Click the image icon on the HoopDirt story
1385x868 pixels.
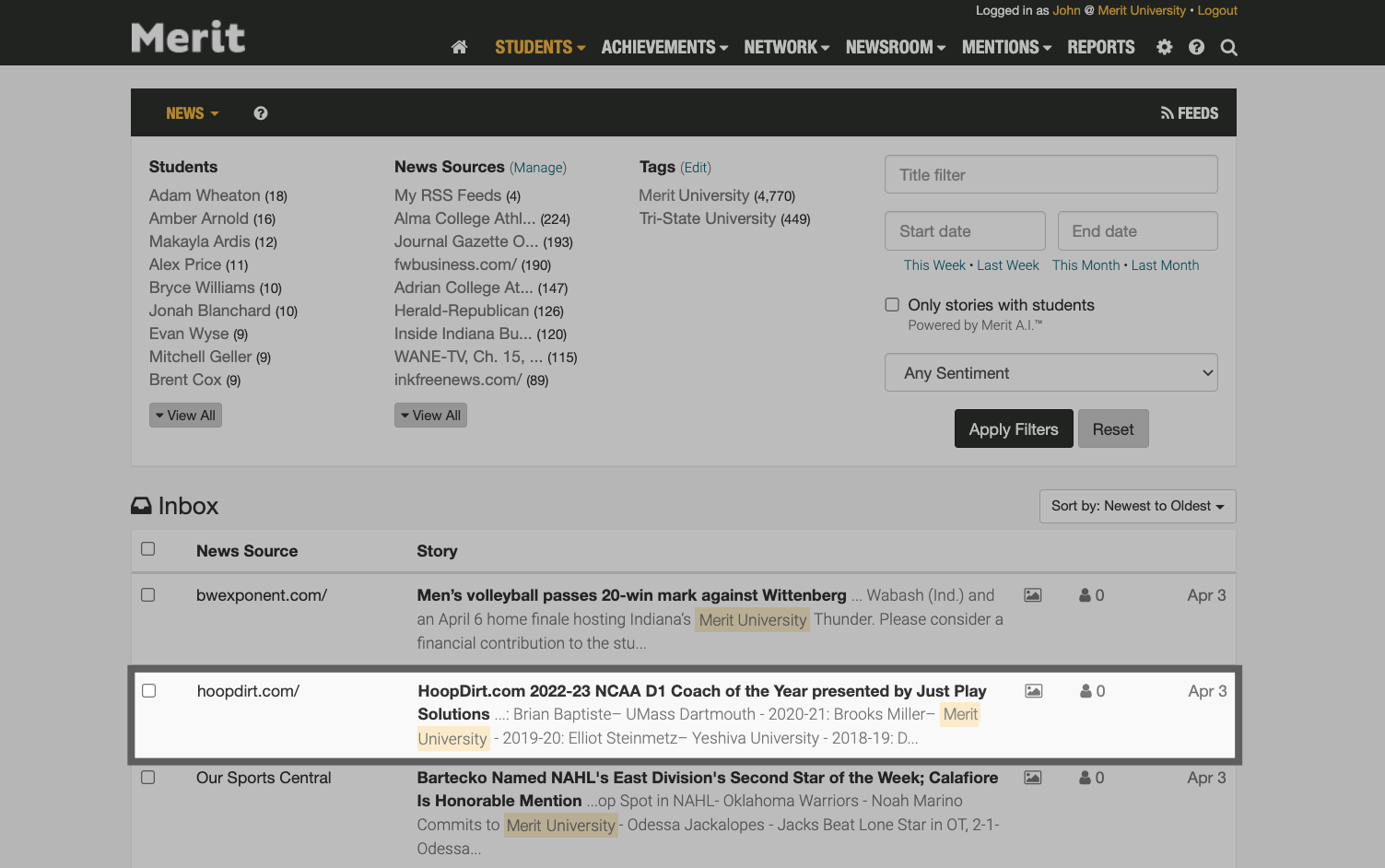1033,690
